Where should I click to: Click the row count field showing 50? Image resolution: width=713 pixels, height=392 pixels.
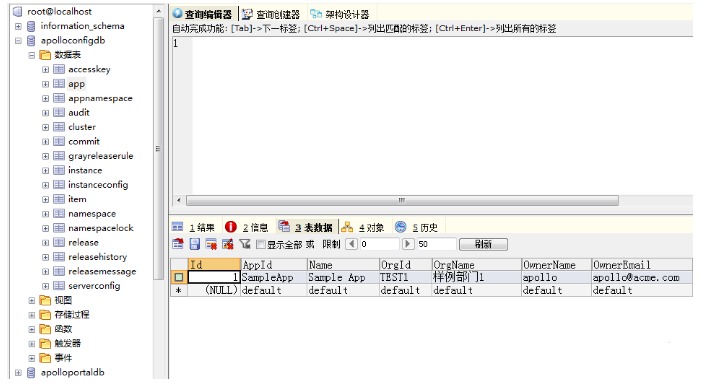(437, 244)
